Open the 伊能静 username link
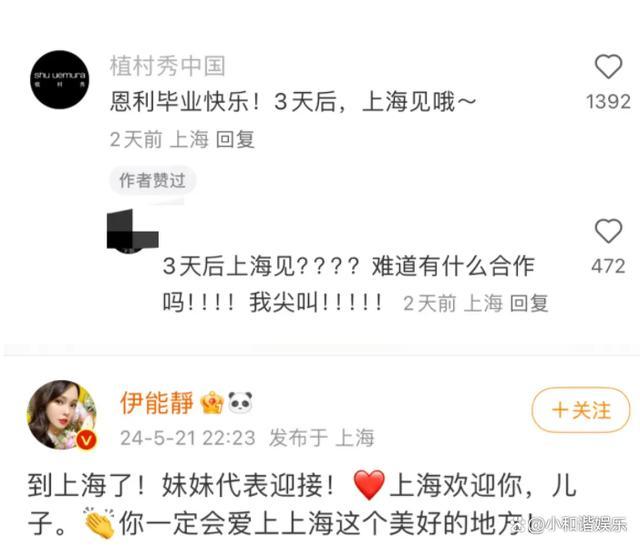 157,403
